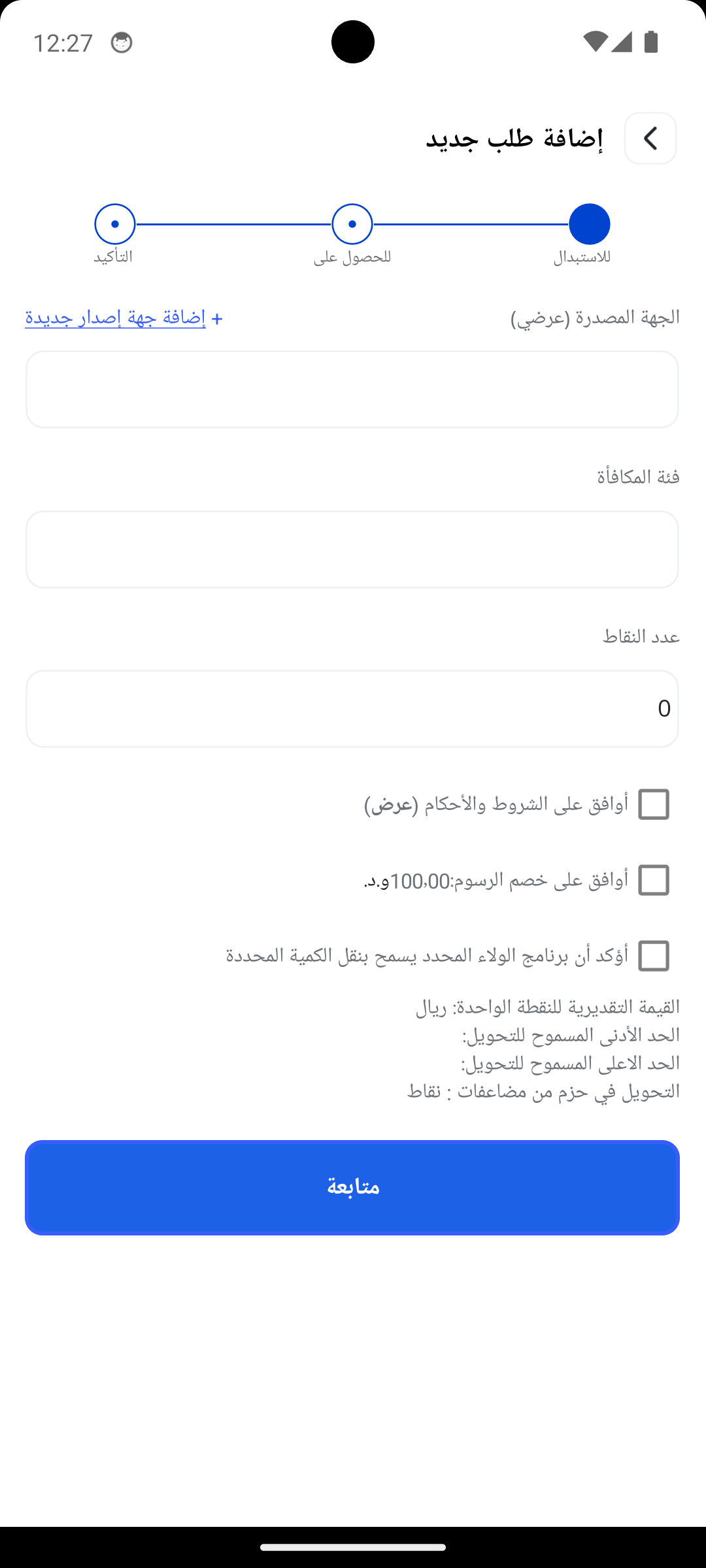Tap the notification face icon in status bar
Viewport: 706px width, 1568px height.
[x=122, y=43]
